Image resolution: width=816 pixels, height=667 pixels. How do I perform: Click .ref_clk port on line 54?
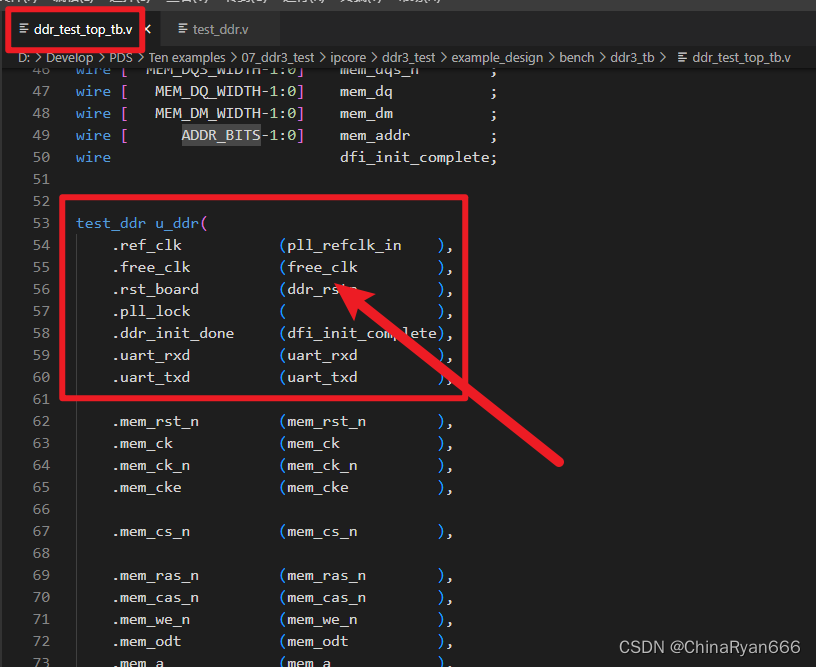coord(147,245)
